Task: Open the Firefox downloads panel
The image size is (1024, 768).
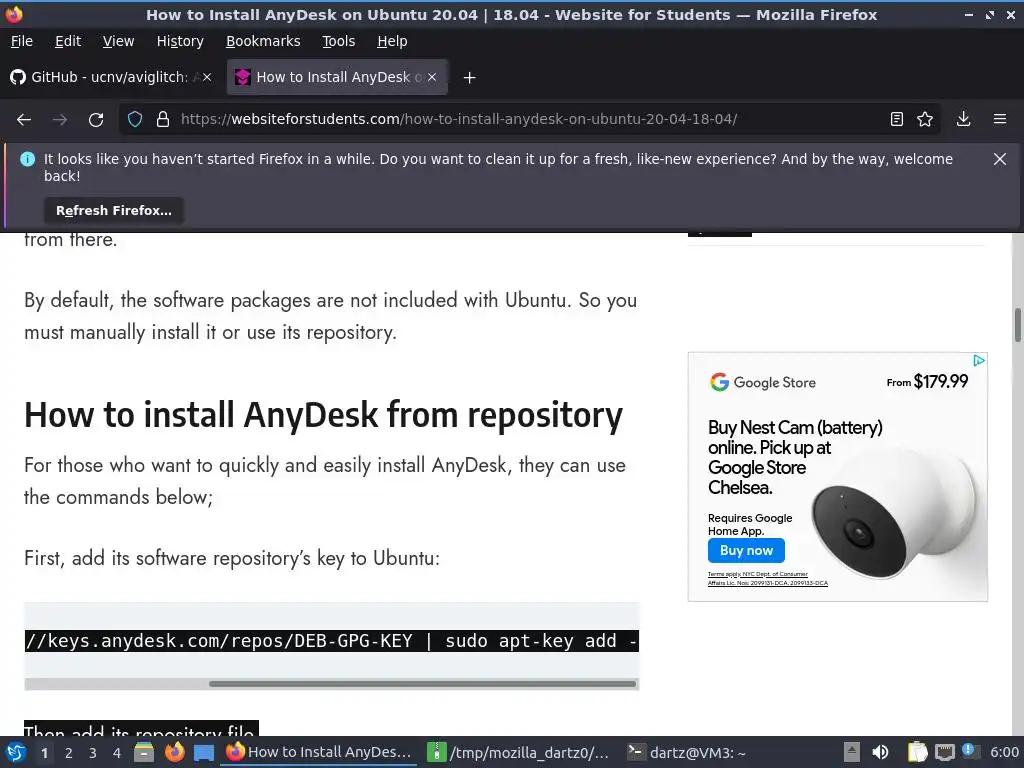Action: click(963, 120)
